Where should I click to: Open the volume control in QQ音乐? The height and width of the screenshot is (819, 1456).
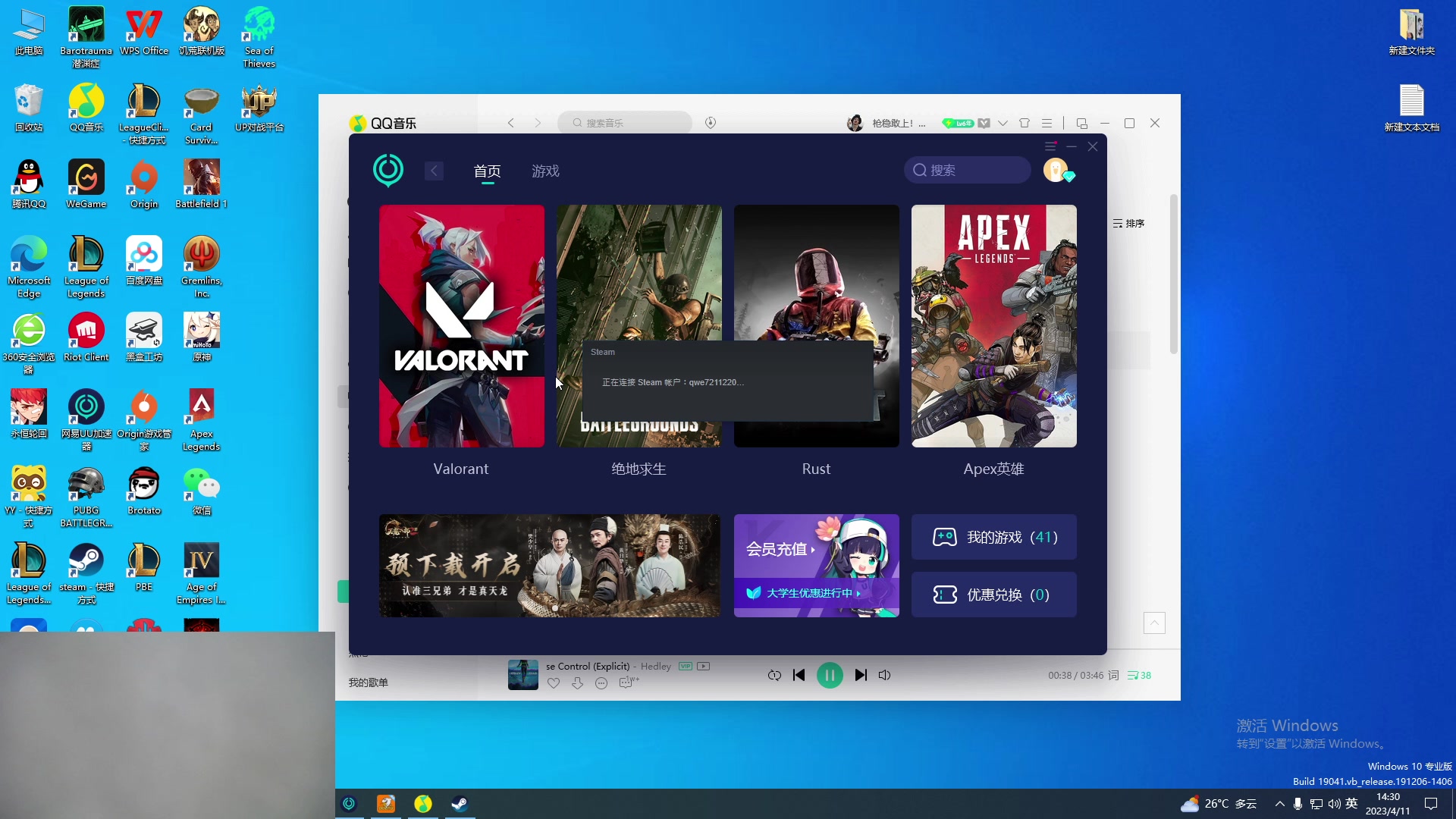tap(884, 675)
